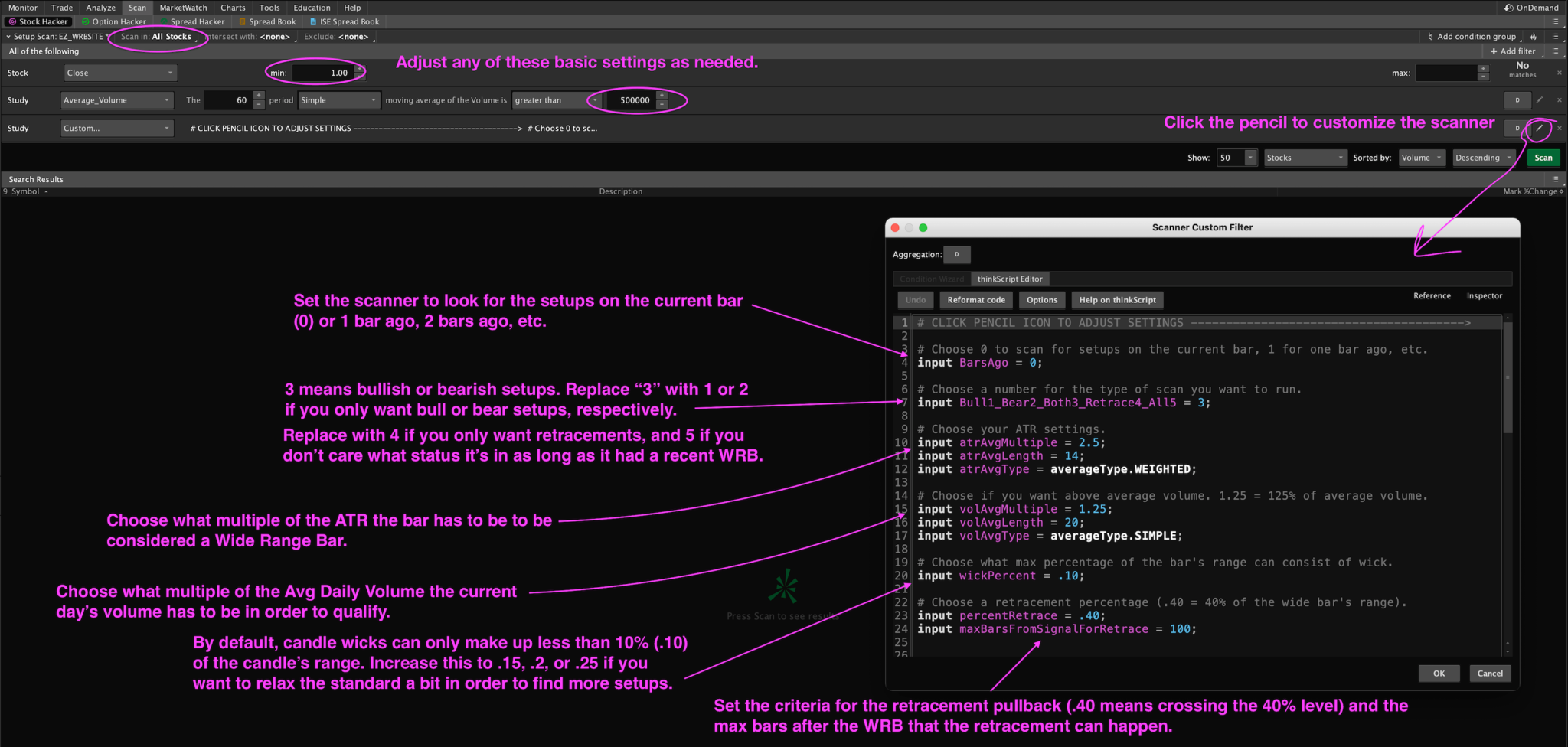This screenshot has width=1568, height=747.
Task: Open the list menu icon next to Add filter
Action: tap(1555, 51)
